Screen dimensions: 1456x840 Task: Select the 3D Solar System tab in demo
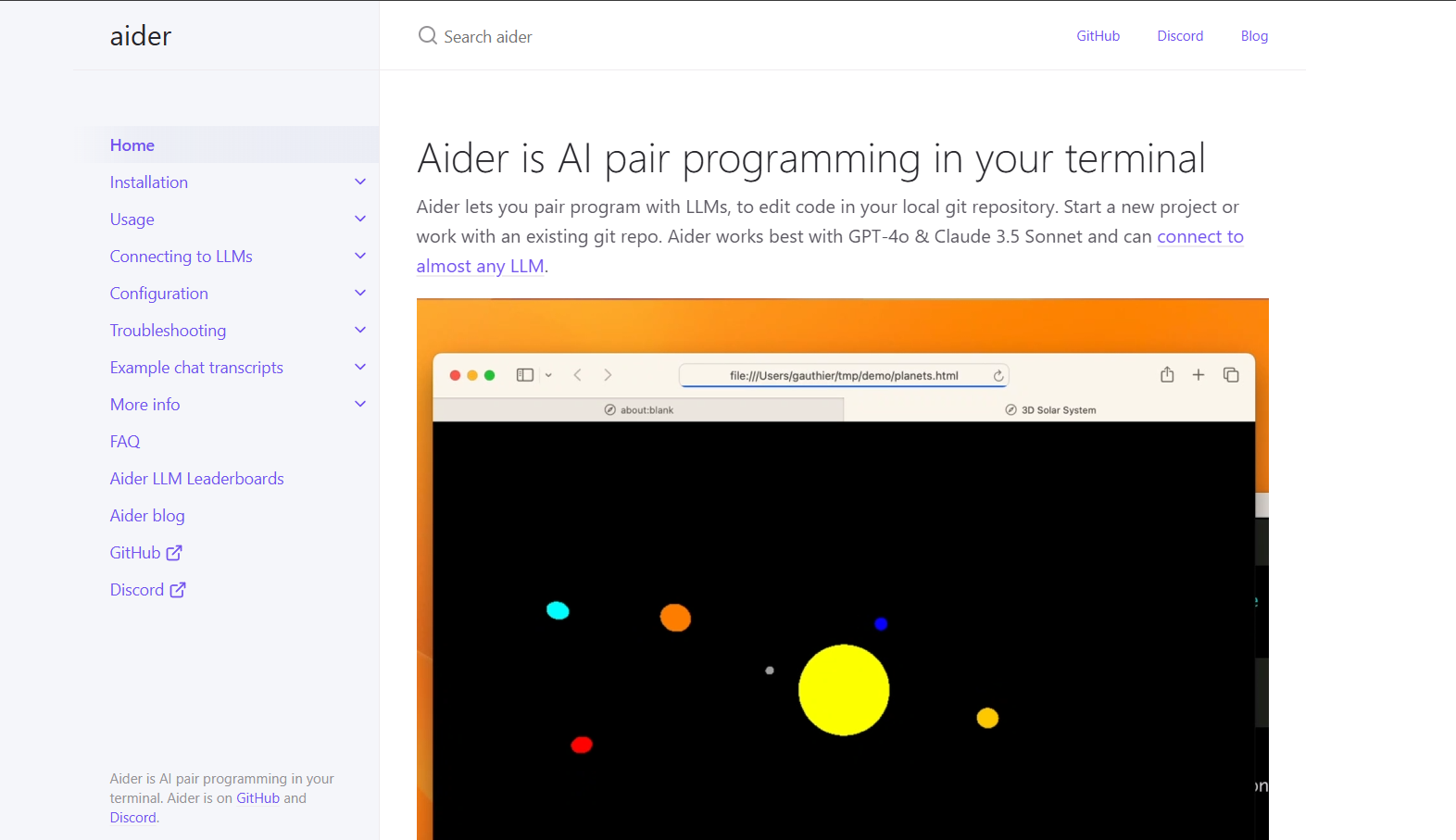pos(1049,409)
